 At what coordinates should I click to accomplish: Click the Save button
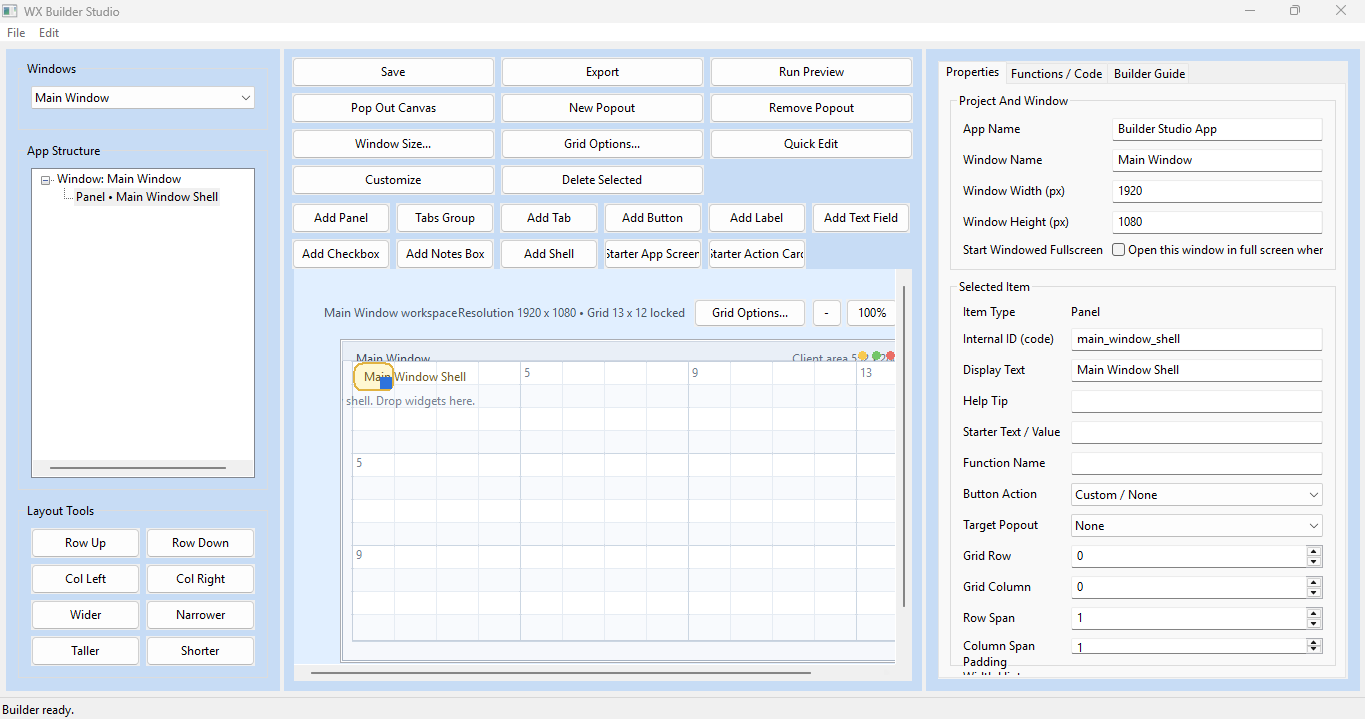(393, 72)
